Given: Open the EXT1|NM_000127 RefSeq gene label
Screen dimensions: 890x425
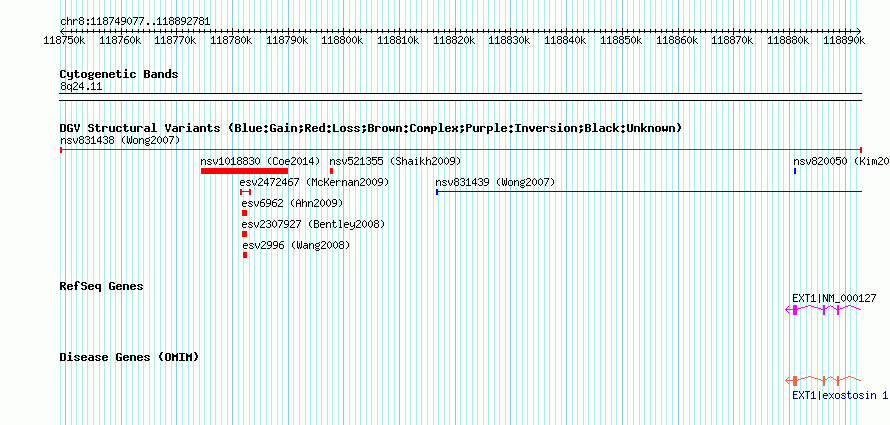Looking at the screenshot, I should (834, 298).
